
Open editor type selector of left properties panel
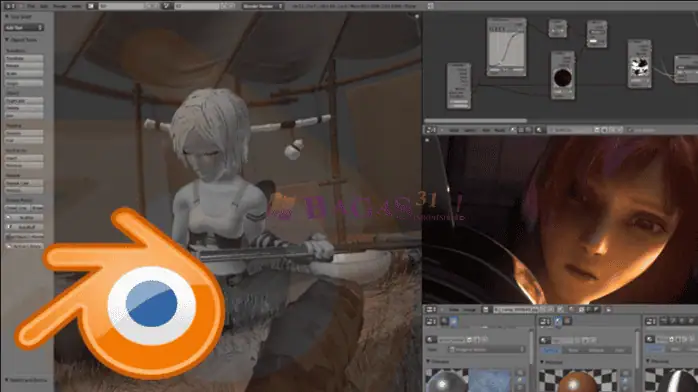click(x=431, y=321)
